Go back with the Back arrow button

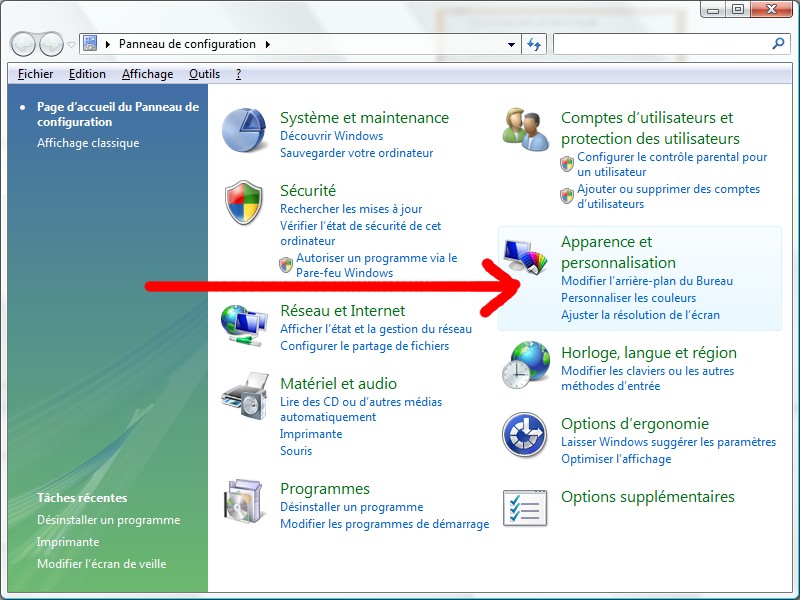click(x=23, y=44)
